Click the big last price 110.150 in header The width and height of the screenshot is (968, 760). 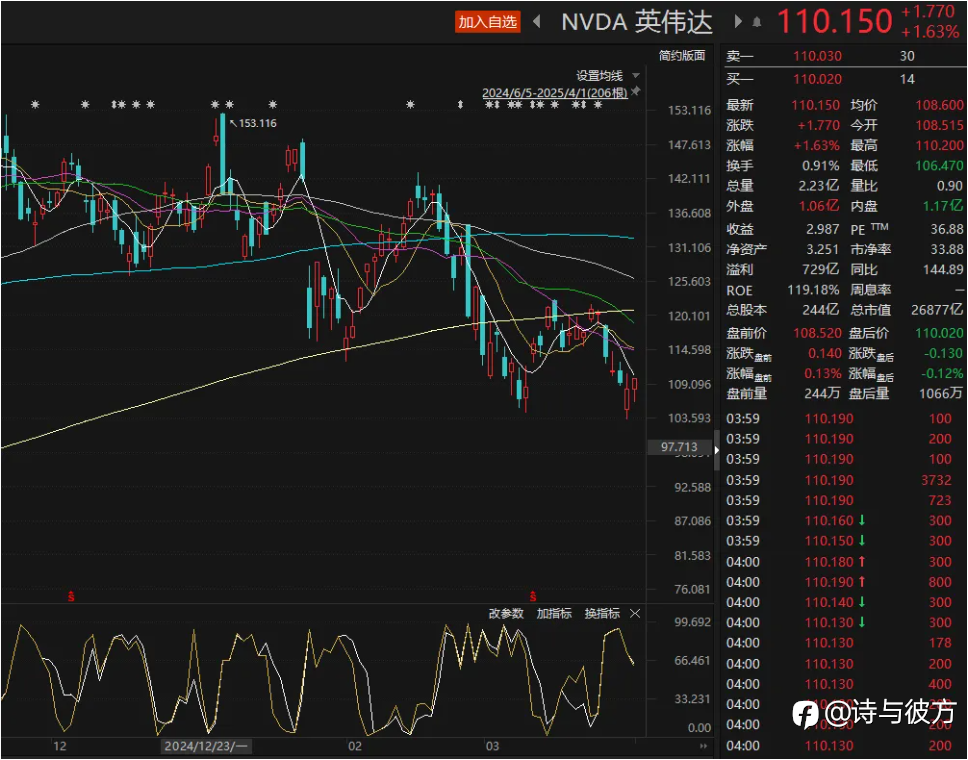click(x=835, y=22)
